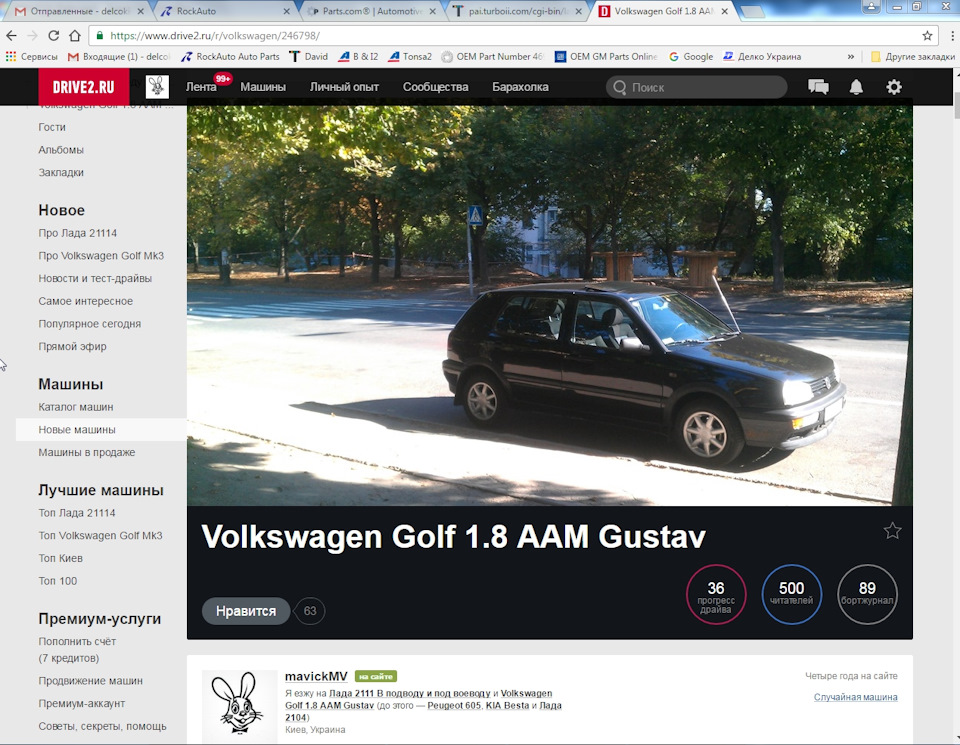Viewport: 960px width, 745px height.
Task: Open Гости in the sidebar
Action: [52, 127]
